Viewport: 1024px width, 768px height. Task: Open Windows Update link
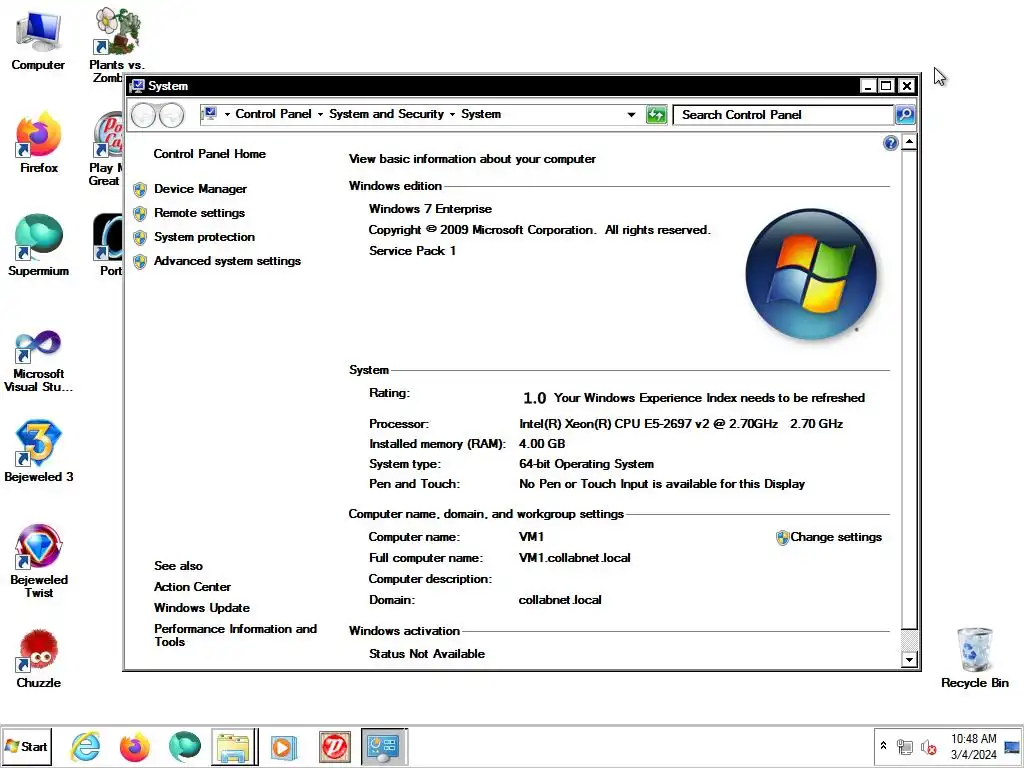click(x=202, y=607)
